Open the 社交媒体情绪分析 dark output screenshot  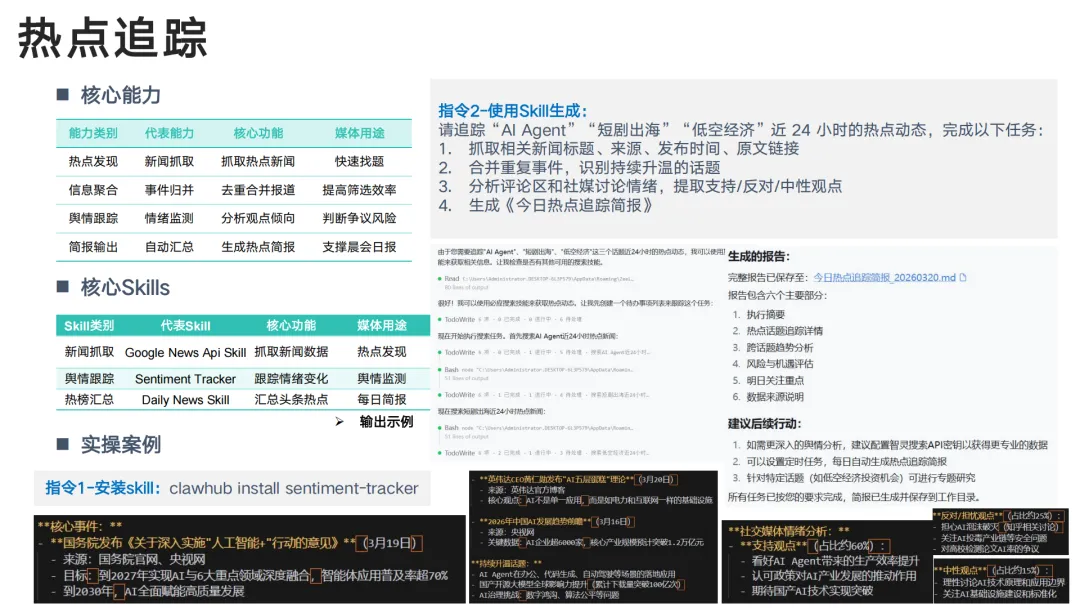point(827,562)
